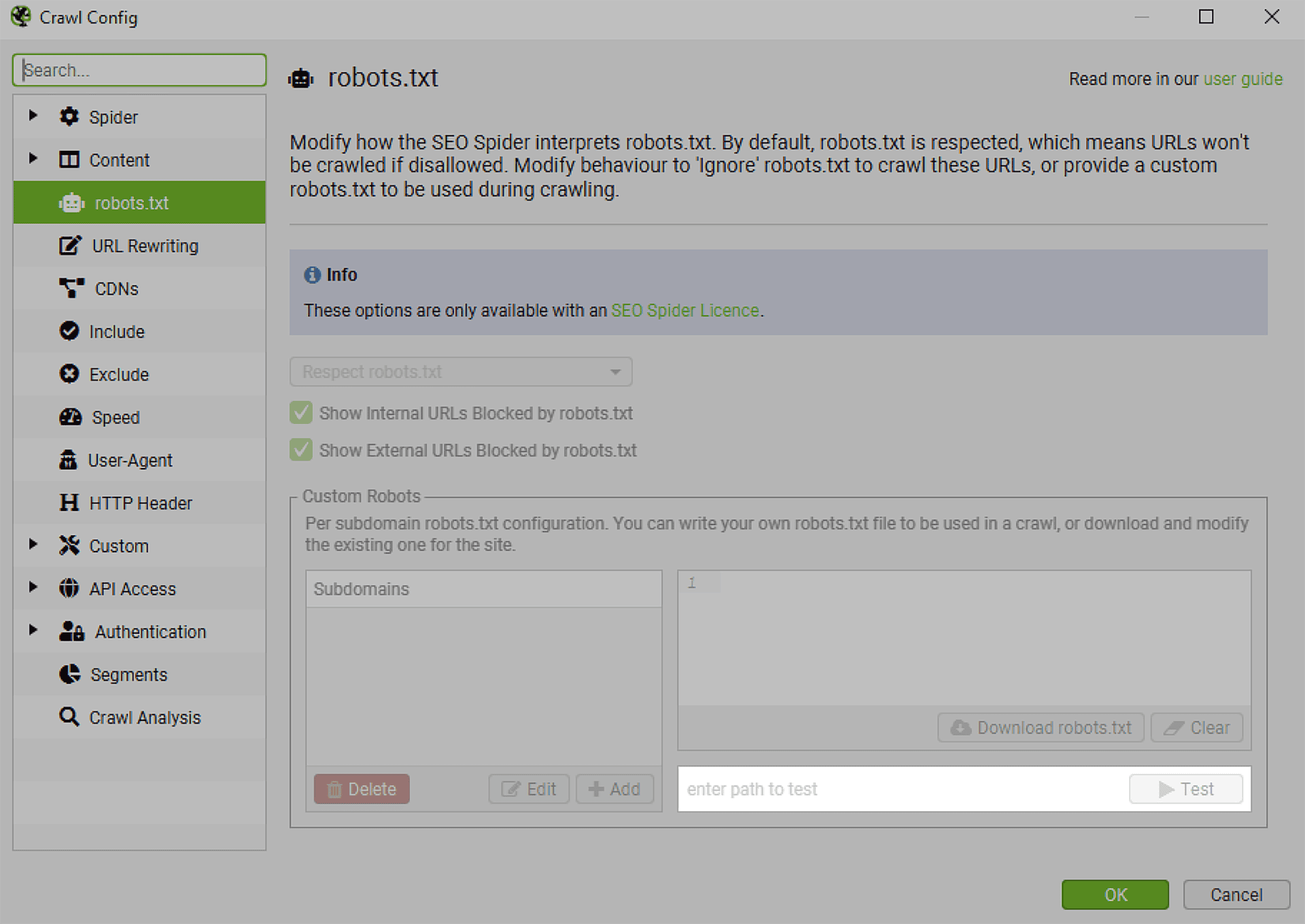The image size is (1305, 924).
Task: Click the Crawl Analysis magnifier icon
Action: [x=69, y=717]
